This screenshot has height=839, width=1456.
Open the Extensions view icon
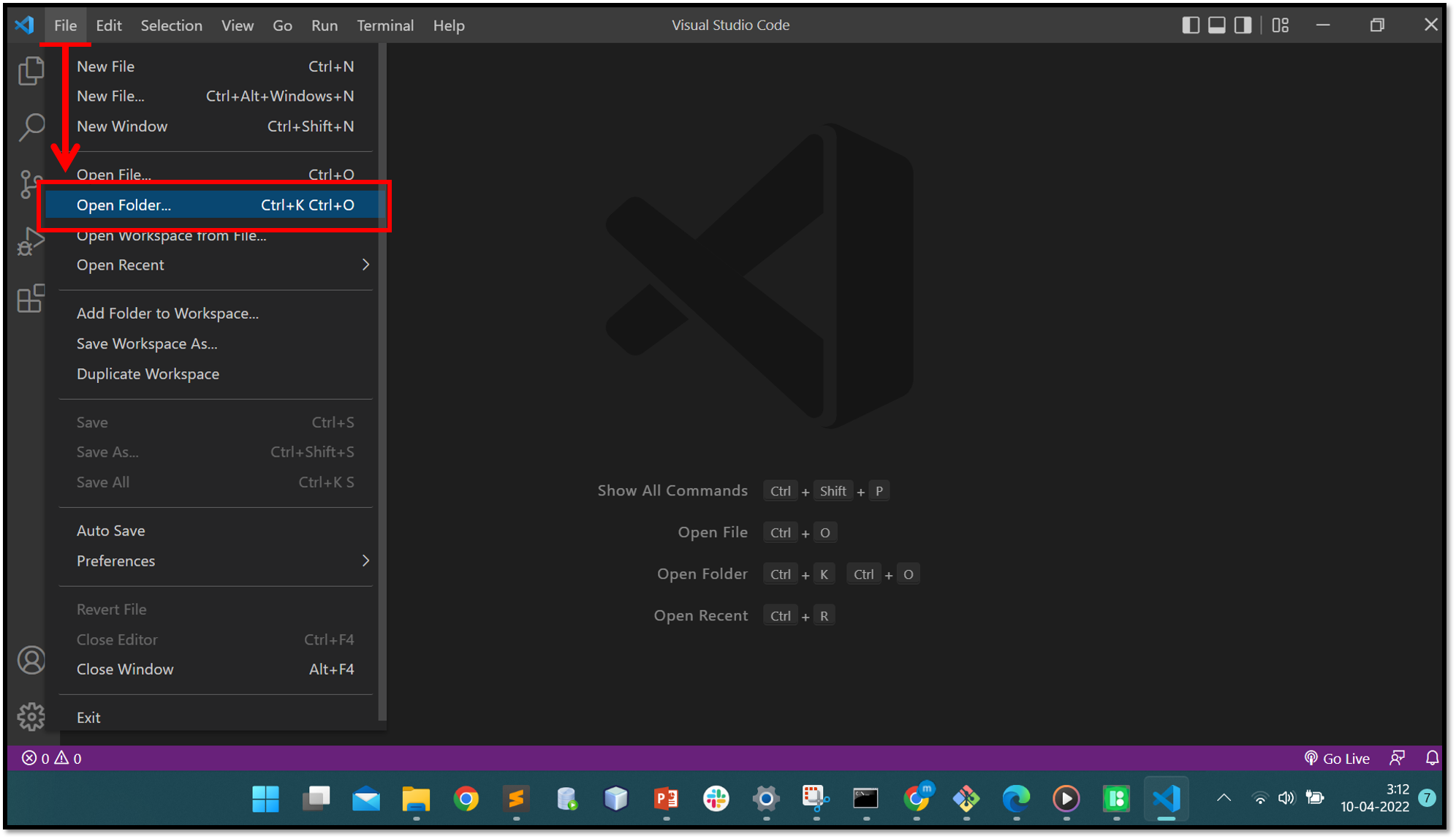click(x=31, y=298)
